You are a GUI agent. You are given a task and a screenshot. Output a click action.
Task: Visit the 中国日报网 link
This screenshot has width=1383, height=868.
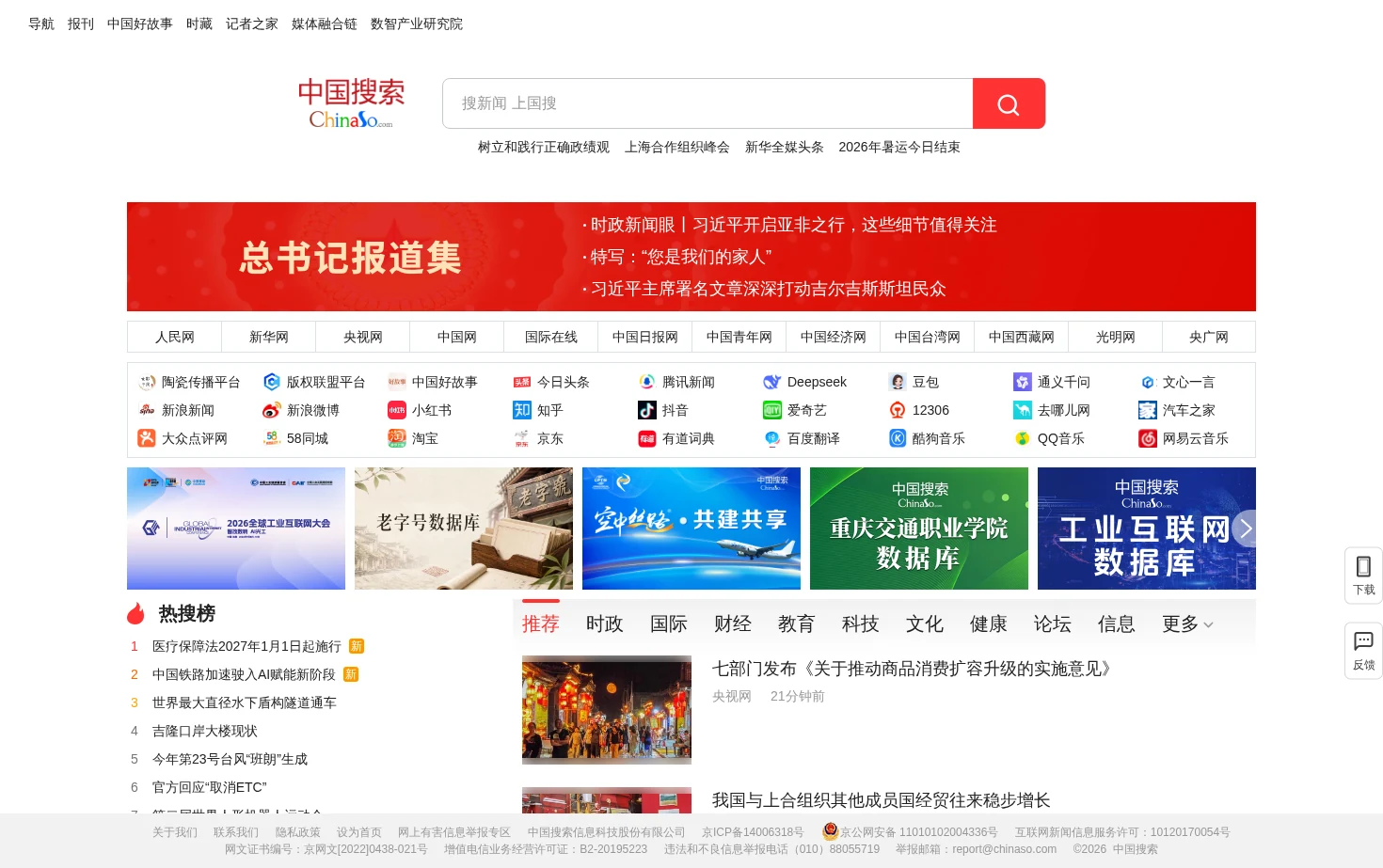645,337
